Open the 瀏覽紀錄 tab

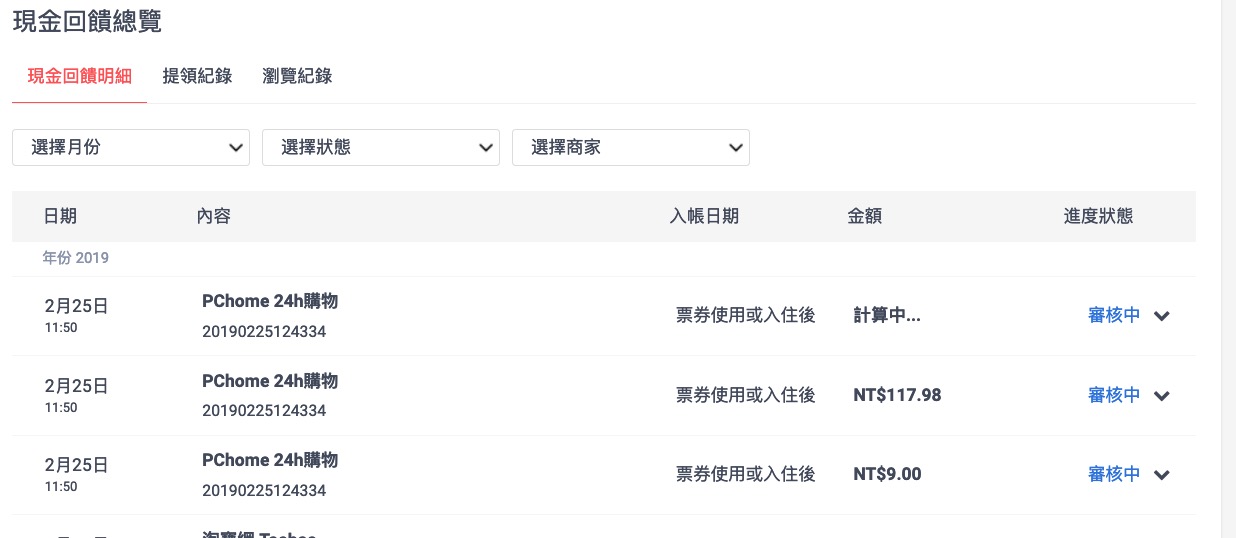[297, 76]
